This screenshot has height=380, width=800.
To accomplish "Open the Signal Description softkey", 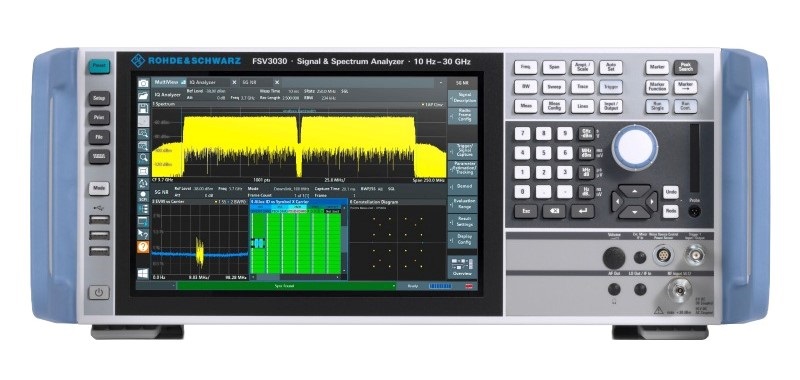I will point(462,98).
